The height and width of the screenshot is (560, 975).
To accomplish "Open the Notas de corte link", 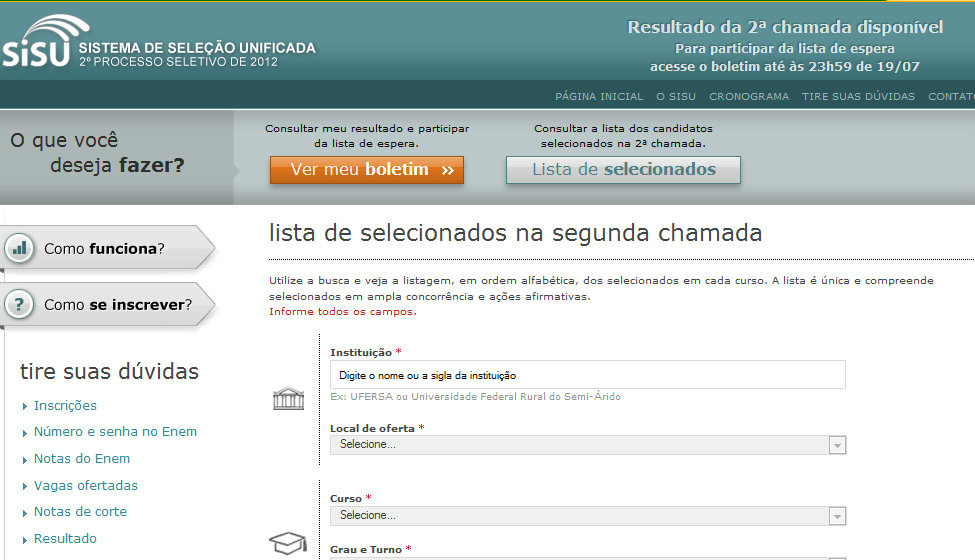I will [x=80, y=512].
